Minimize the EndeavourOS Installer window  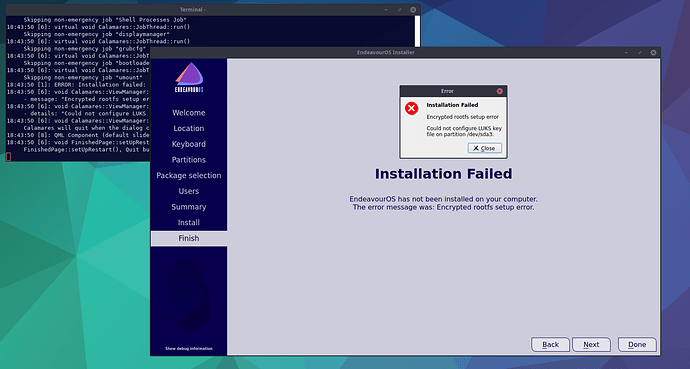point(626,52)
